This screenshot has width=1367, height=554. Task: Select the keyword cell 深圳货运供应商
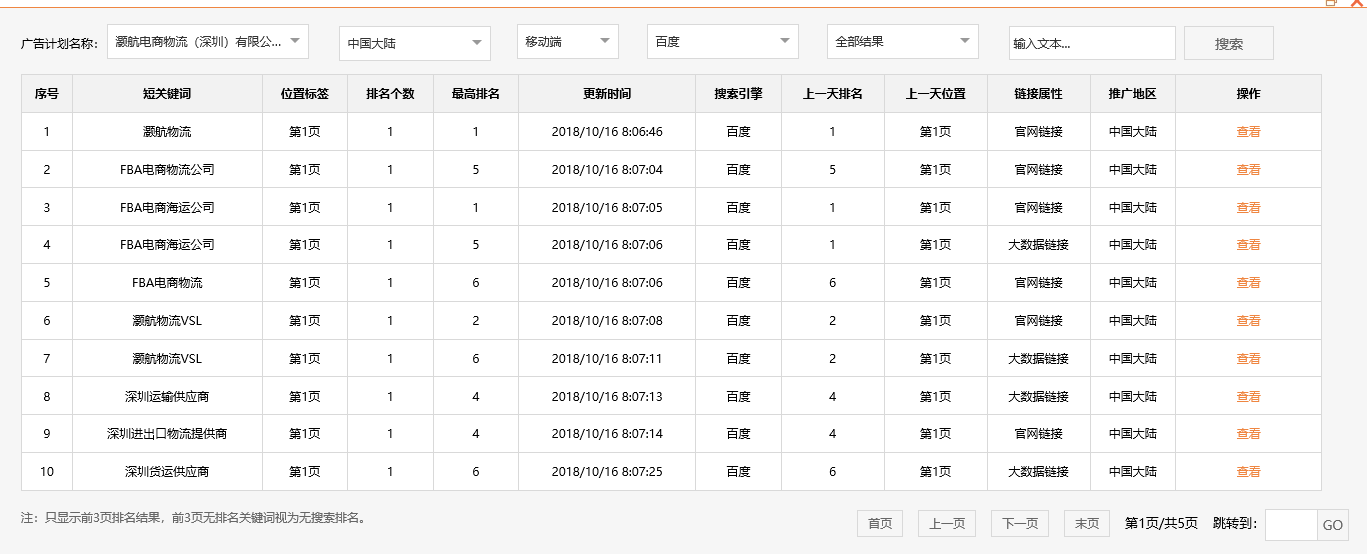(167, 472)
